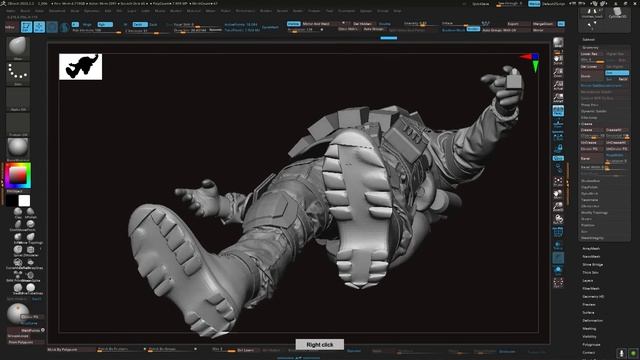The width and height of the screenshot is (640, 360).
Task: Click the CreaseAll button
Action: click(x=617, y=130)
